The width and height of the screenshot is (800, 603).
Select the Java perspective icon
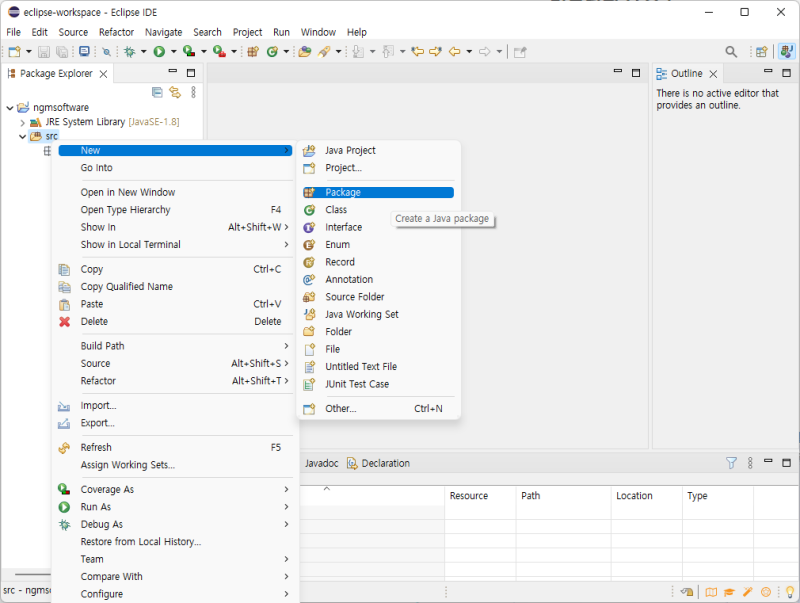point(786,52)
